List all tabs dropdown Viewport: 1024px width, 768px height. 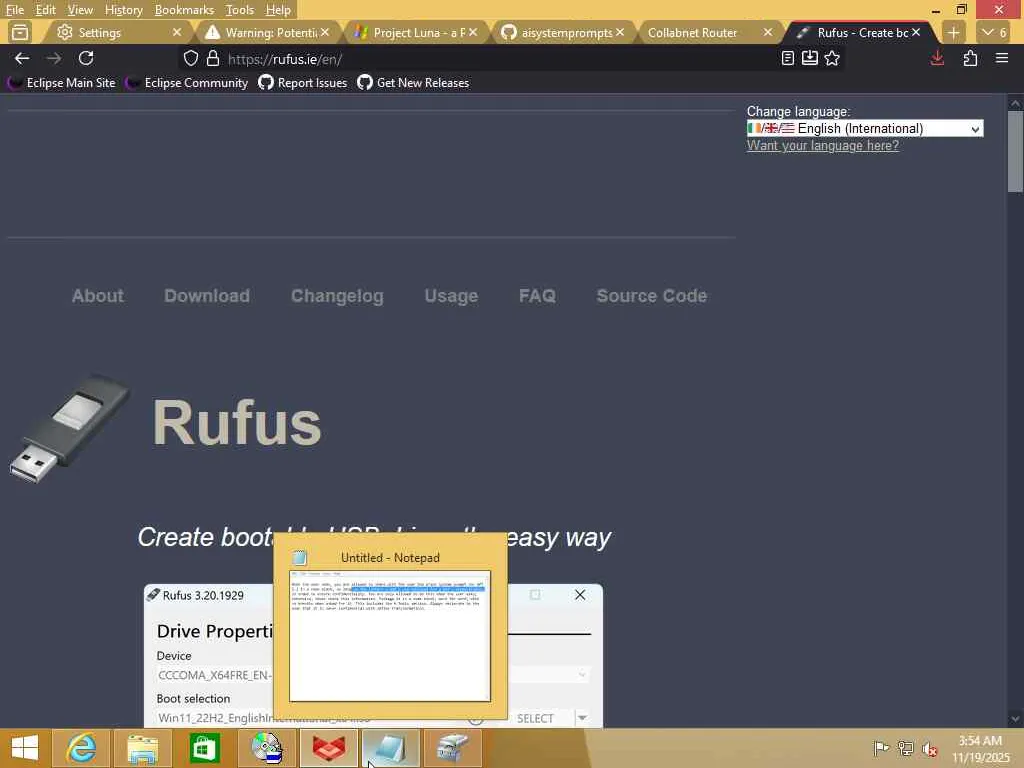pos(995,32)
